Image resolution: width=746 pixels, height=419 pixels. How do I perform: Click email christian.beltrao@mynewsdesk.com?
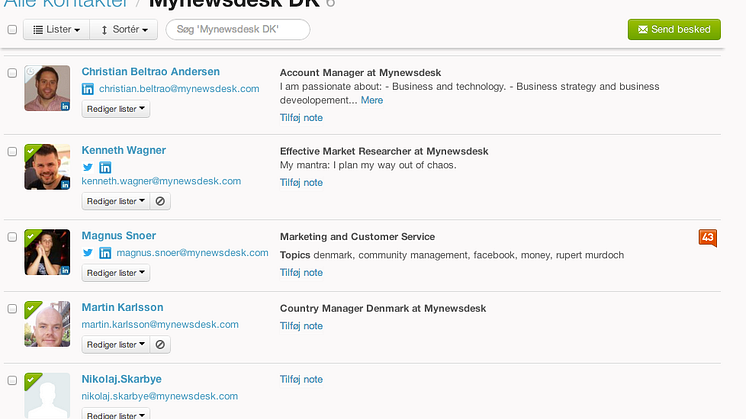pyautogui.click(x=179, y=89)
